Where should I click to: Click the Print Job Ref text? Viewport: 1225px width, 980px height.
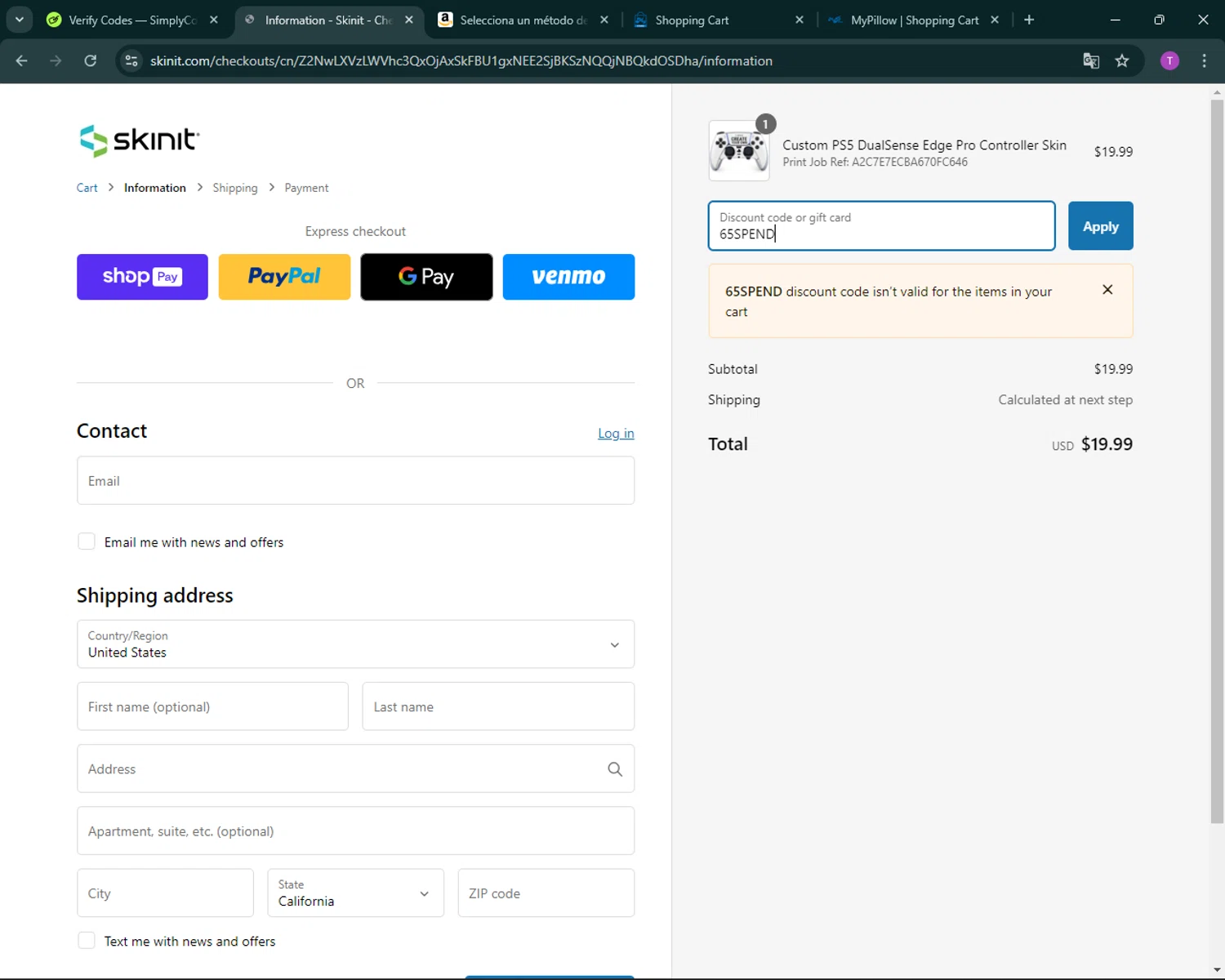[875, 162]
